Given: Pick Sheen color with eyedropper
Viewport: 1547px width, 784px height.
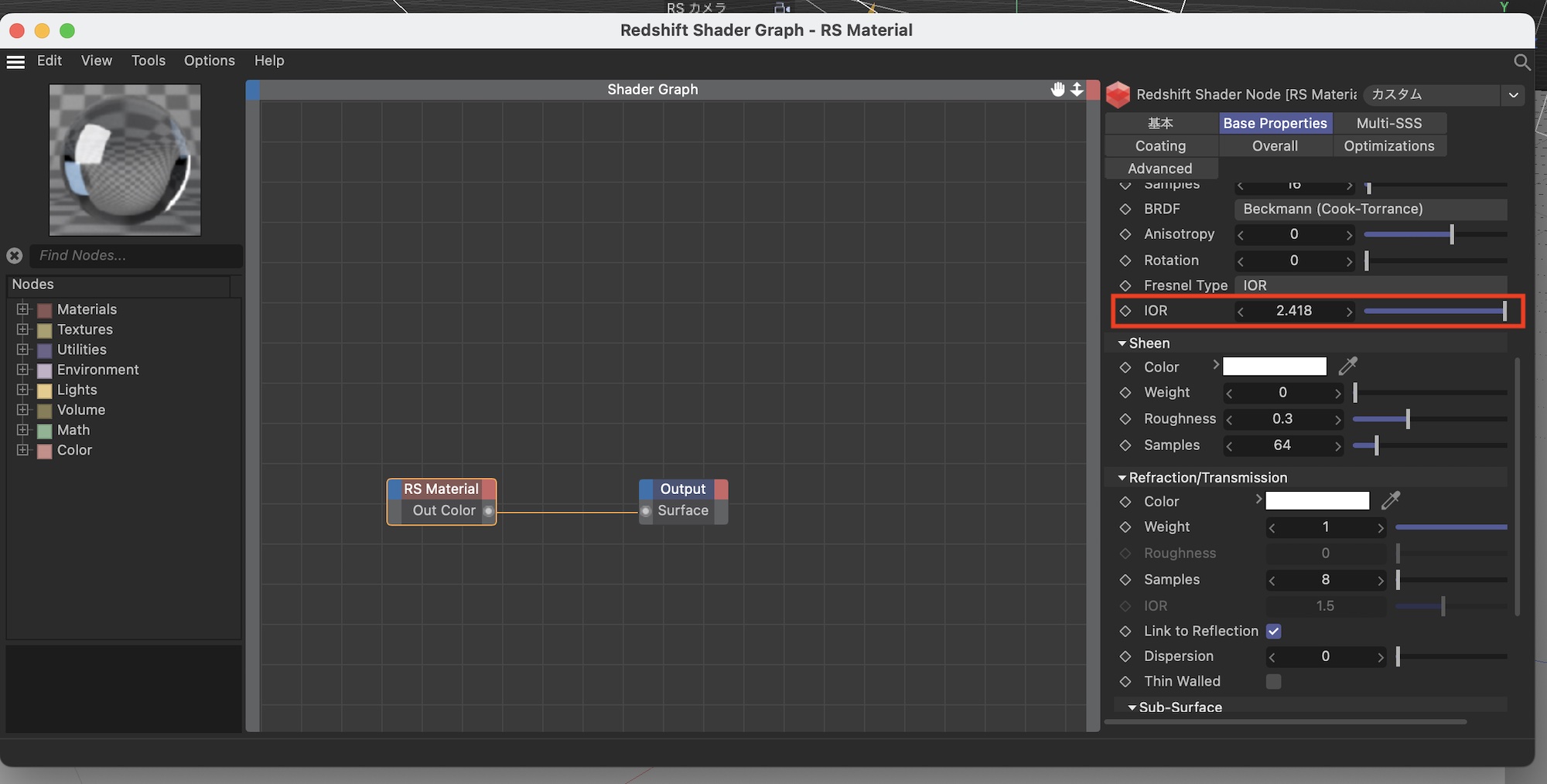Looking at the screenshot, I should 1348,366.
